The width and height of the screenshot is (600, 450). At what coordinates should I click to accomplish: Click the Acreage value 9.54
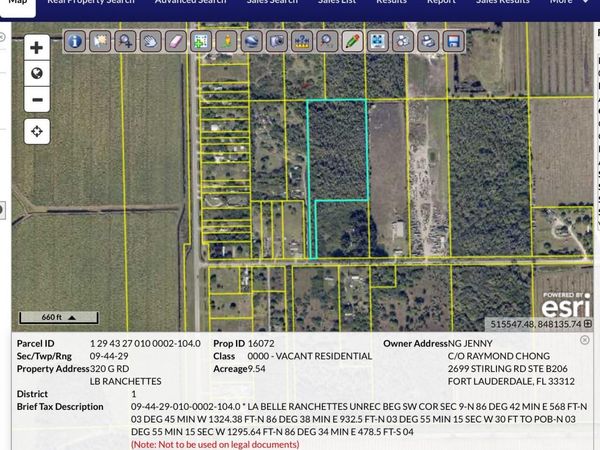click(x=256, y=368)
